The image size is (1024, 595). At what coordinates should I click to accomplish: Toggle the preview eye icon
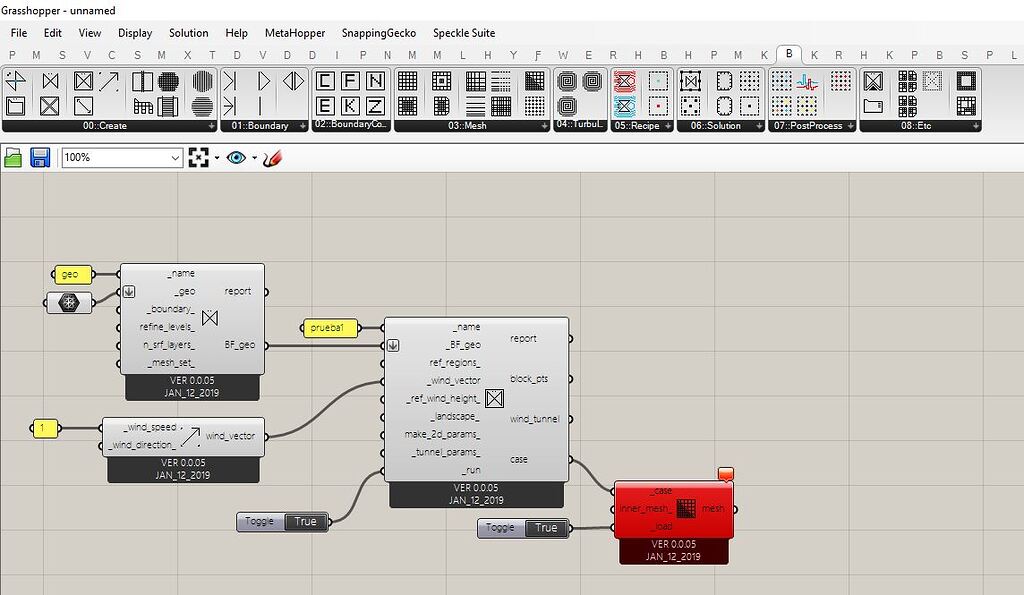[236, 158]
